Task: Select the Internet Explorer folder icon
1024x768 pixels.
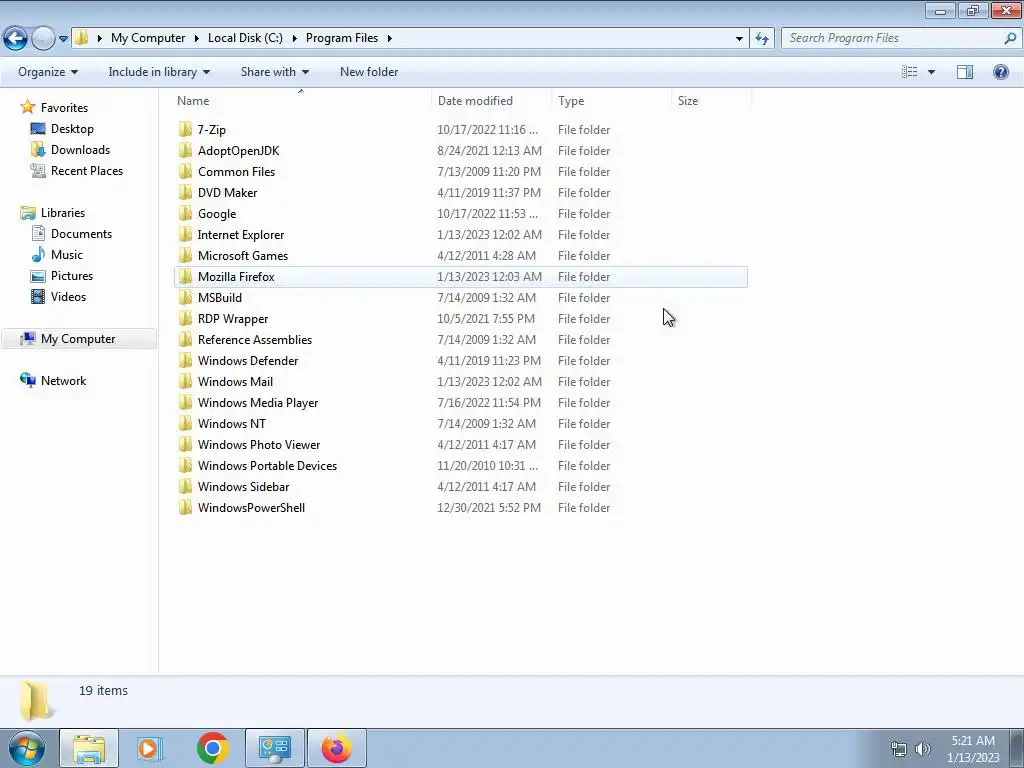Action: (x=185, y=234)
